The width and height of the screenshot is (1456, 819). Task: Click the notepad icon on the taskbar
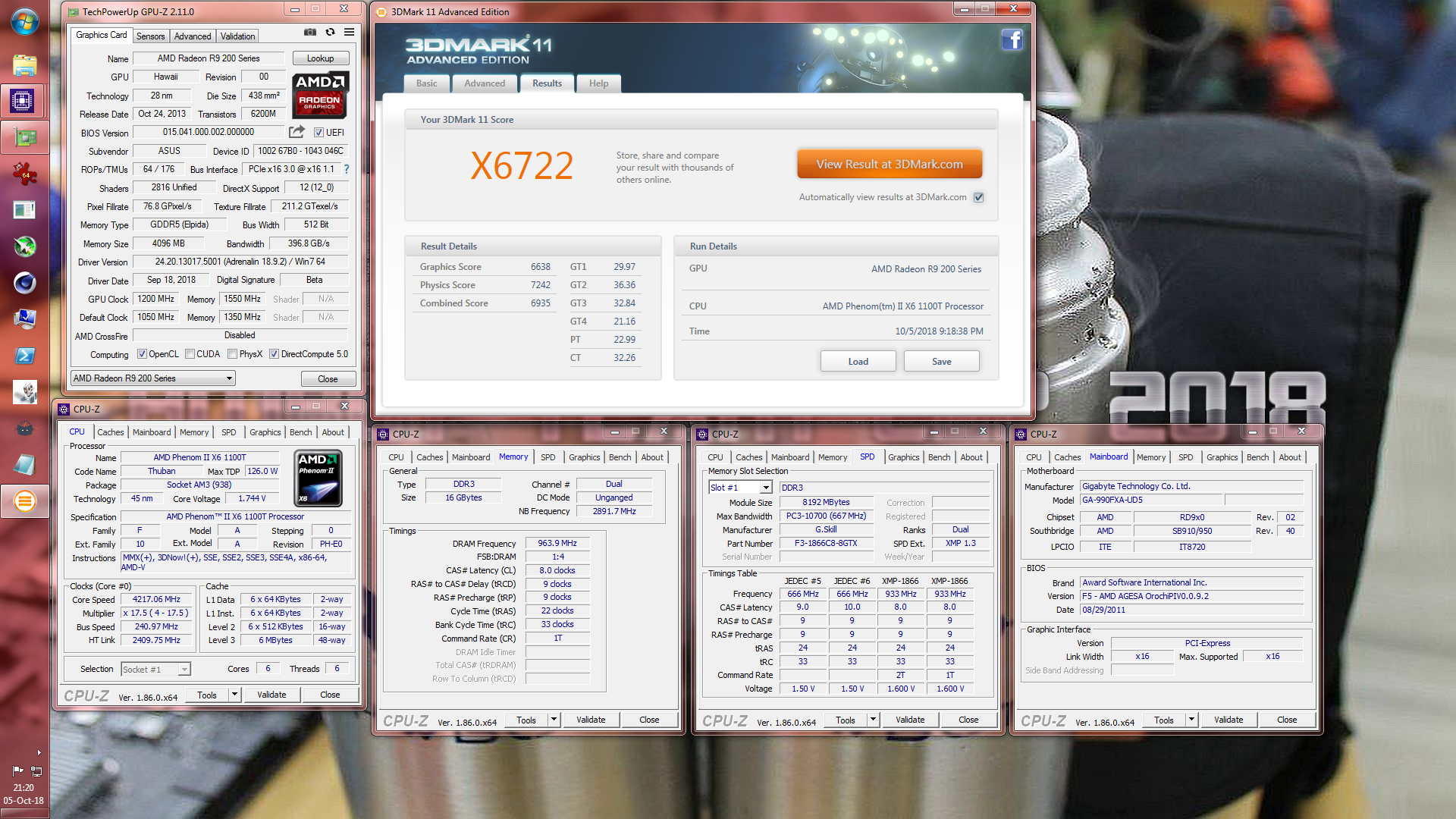coord(24,465)
